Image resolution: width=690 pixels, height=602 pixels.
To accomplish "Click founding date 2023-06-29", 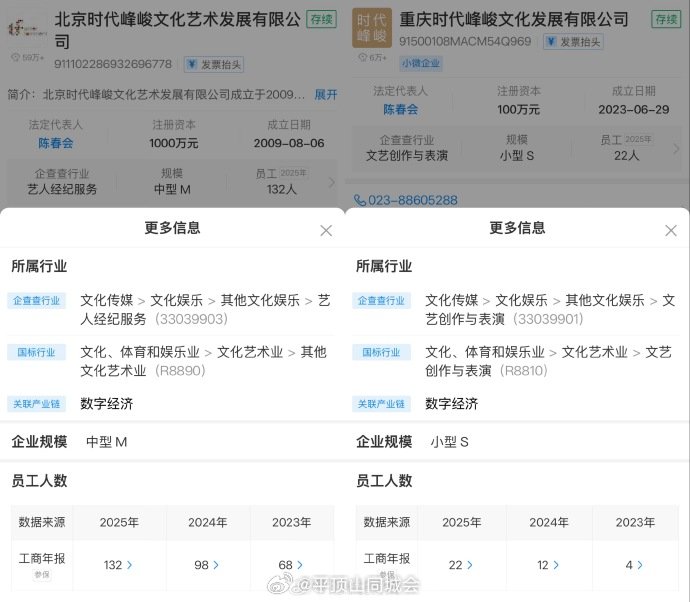I will tap(634, 109).
